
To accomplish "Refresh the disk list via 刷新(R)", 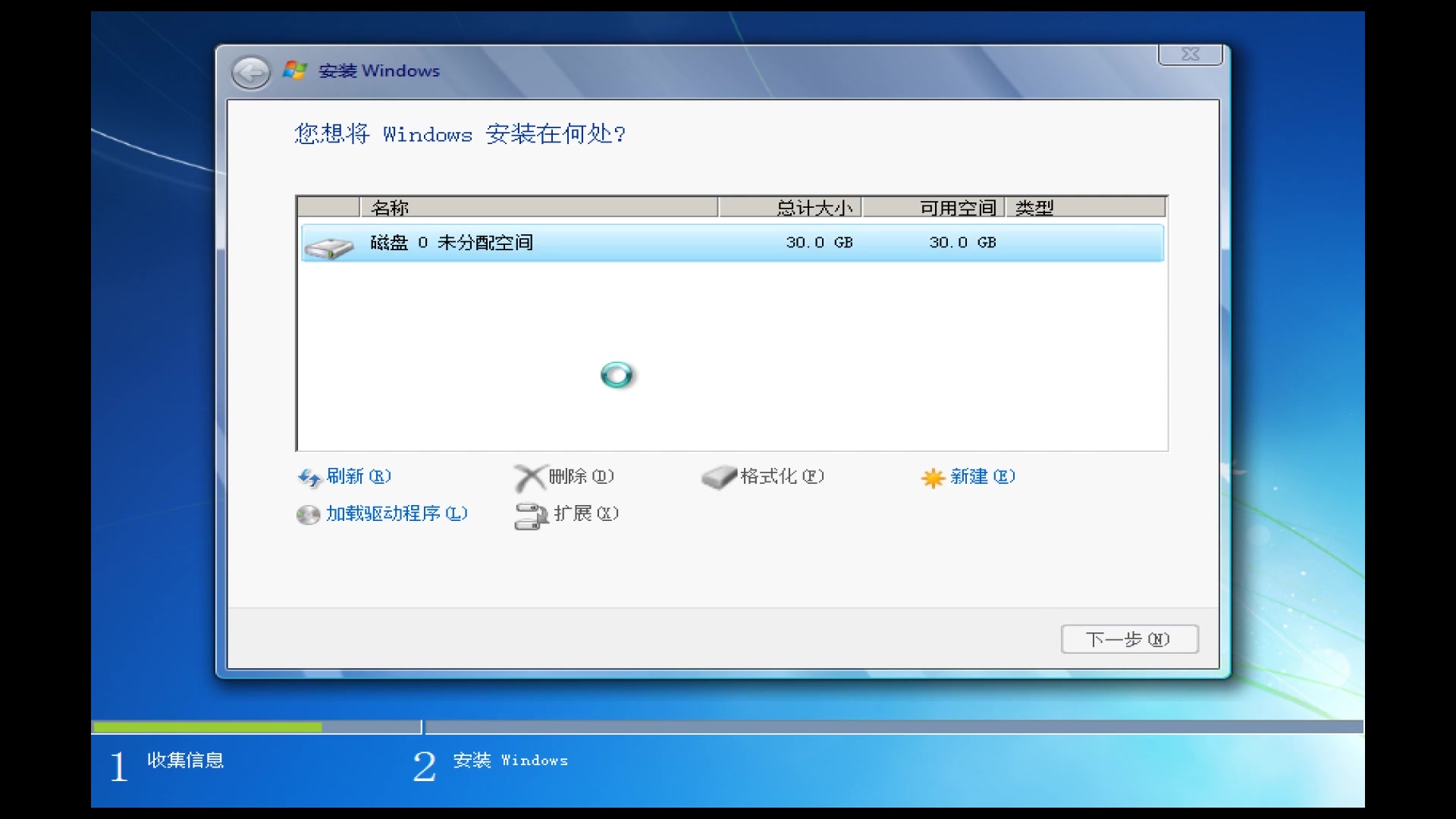I will pyautogui.click(x=359, y=476).
